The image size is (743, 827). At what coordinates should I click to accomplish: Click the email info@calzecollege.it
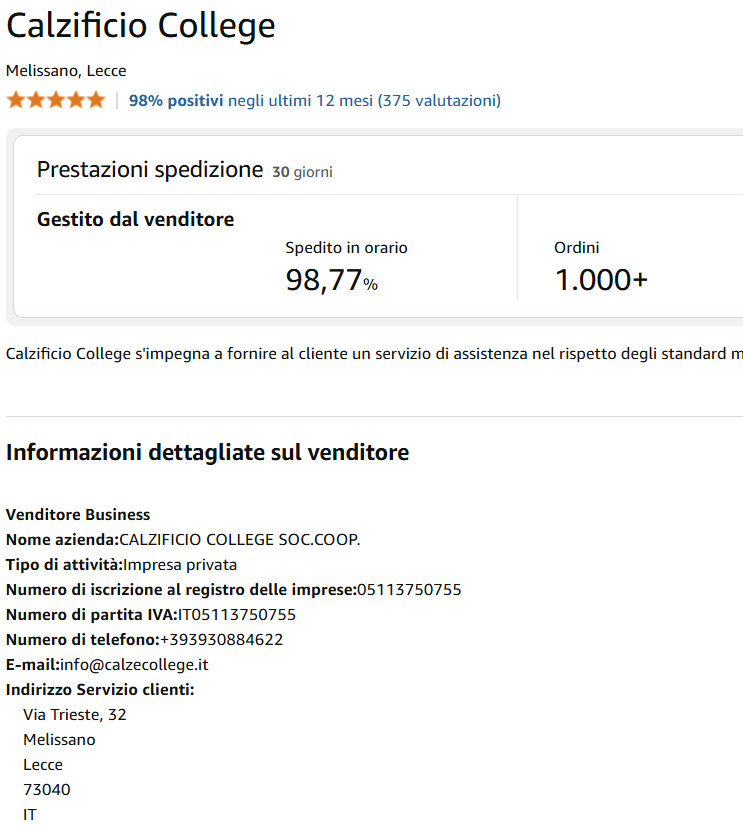coord(134,665)
